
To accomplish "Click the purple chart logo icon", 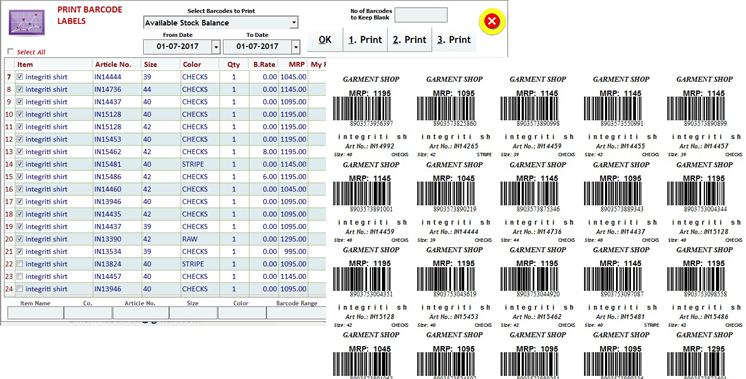I will pyautogui.click(x=27, y=22).
